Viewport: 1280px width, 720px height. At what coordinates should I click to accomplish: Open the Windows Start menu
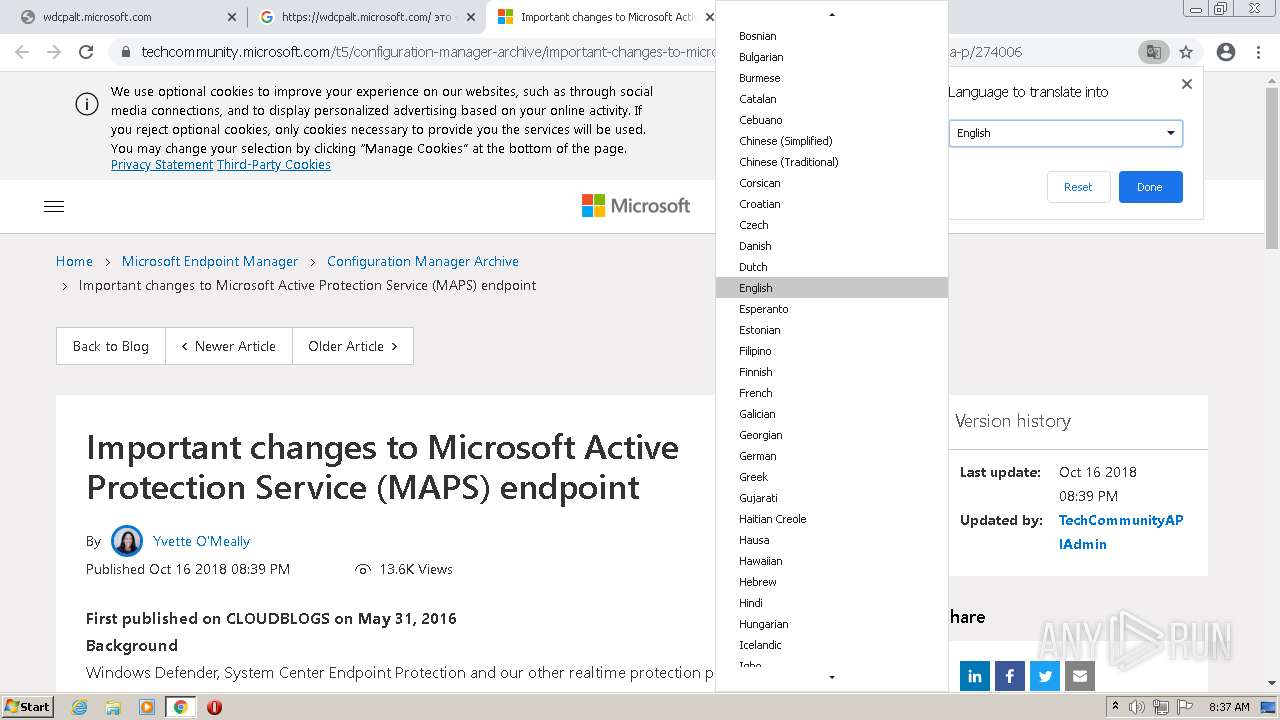28,706
